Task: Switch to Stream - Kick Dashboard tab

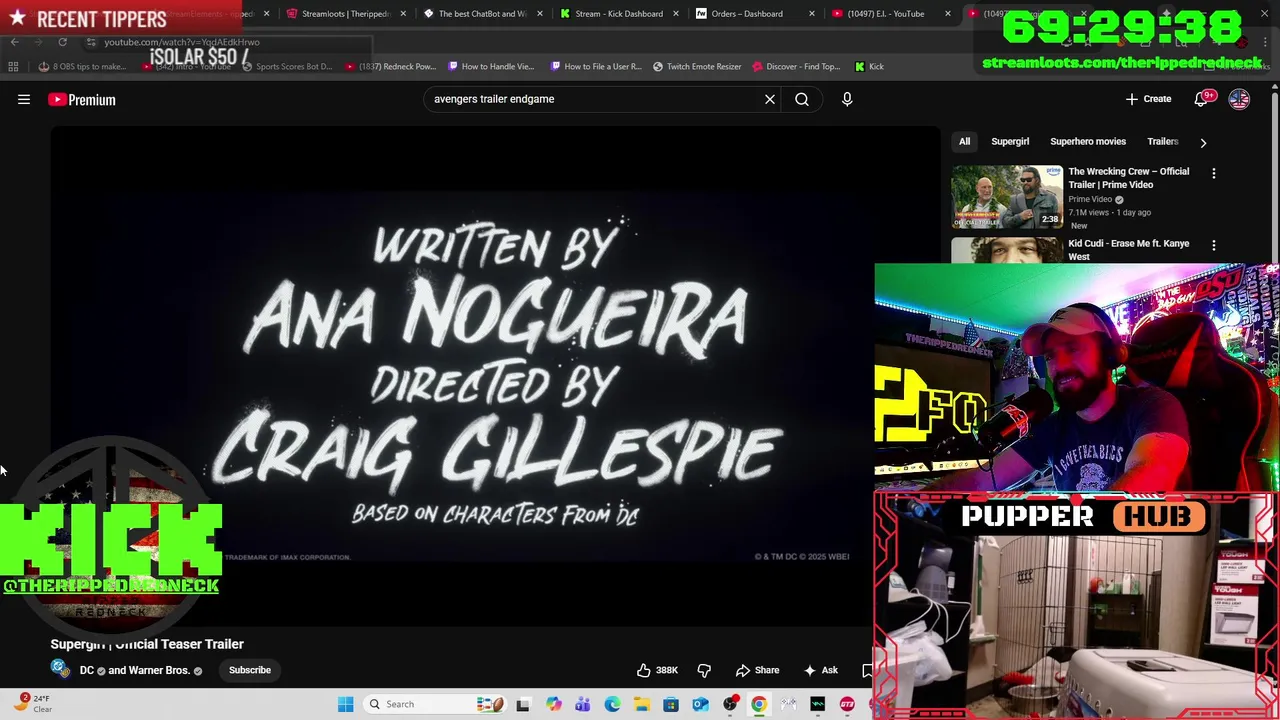Action: (618, 14)
